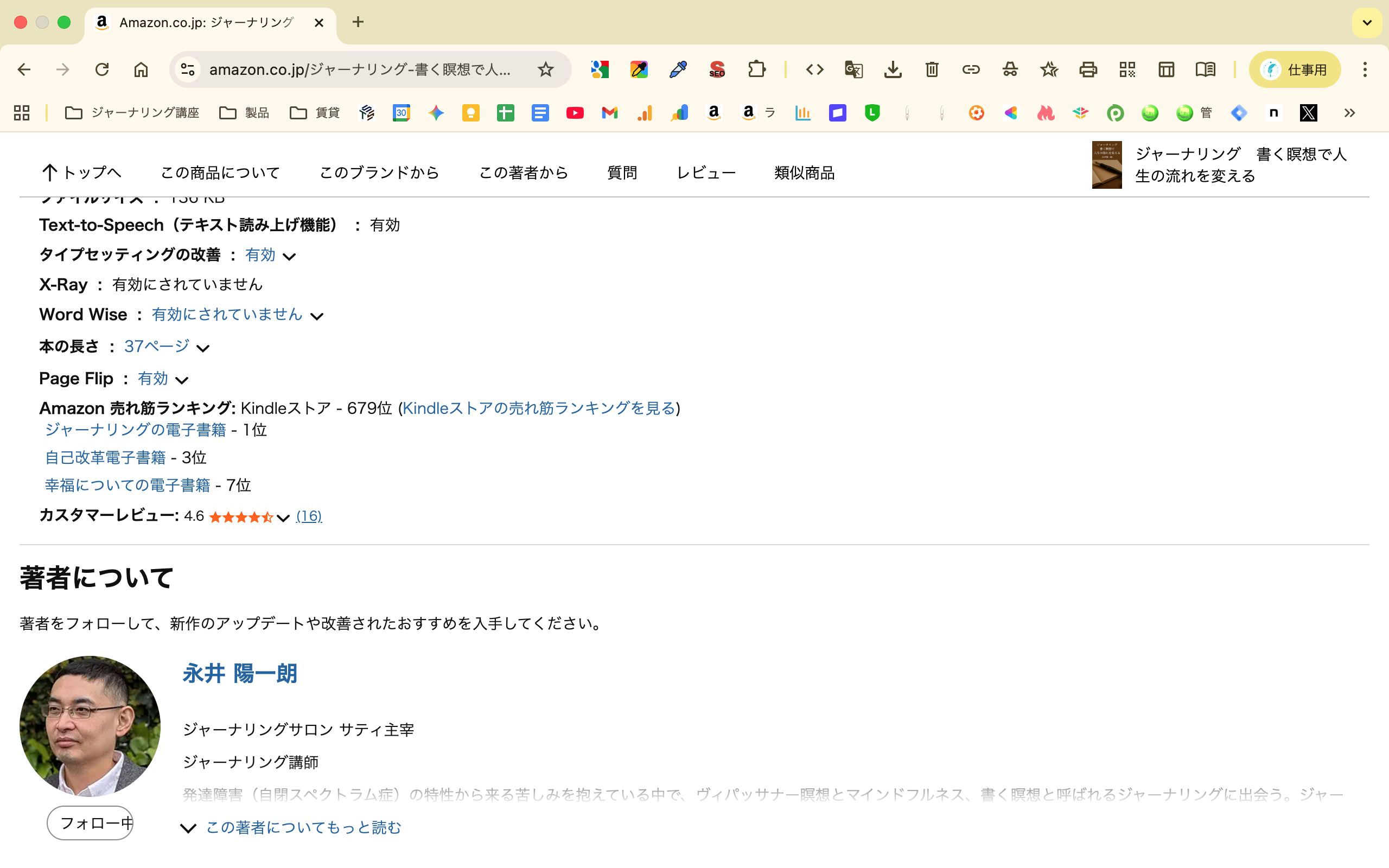1389x868 pixels.
Task: Click the QR code generator icon
Action: tap(1127, 69)
